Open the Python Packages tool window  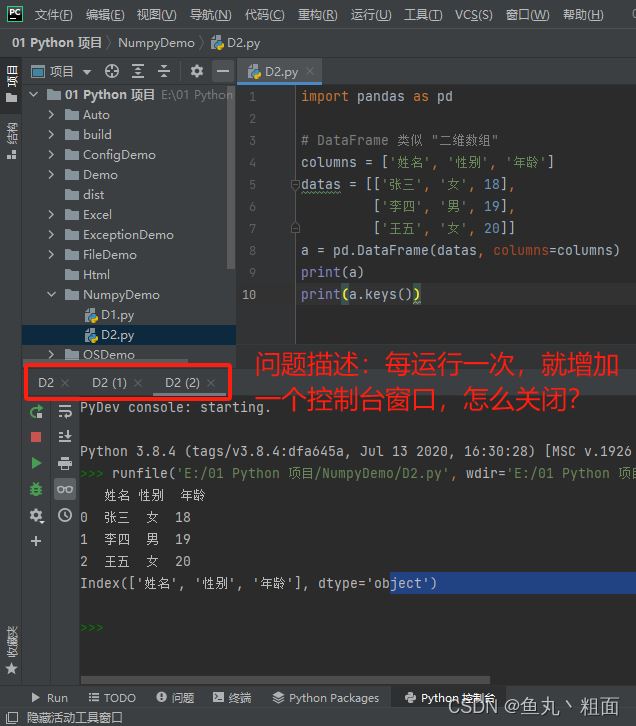click(326, 698)
